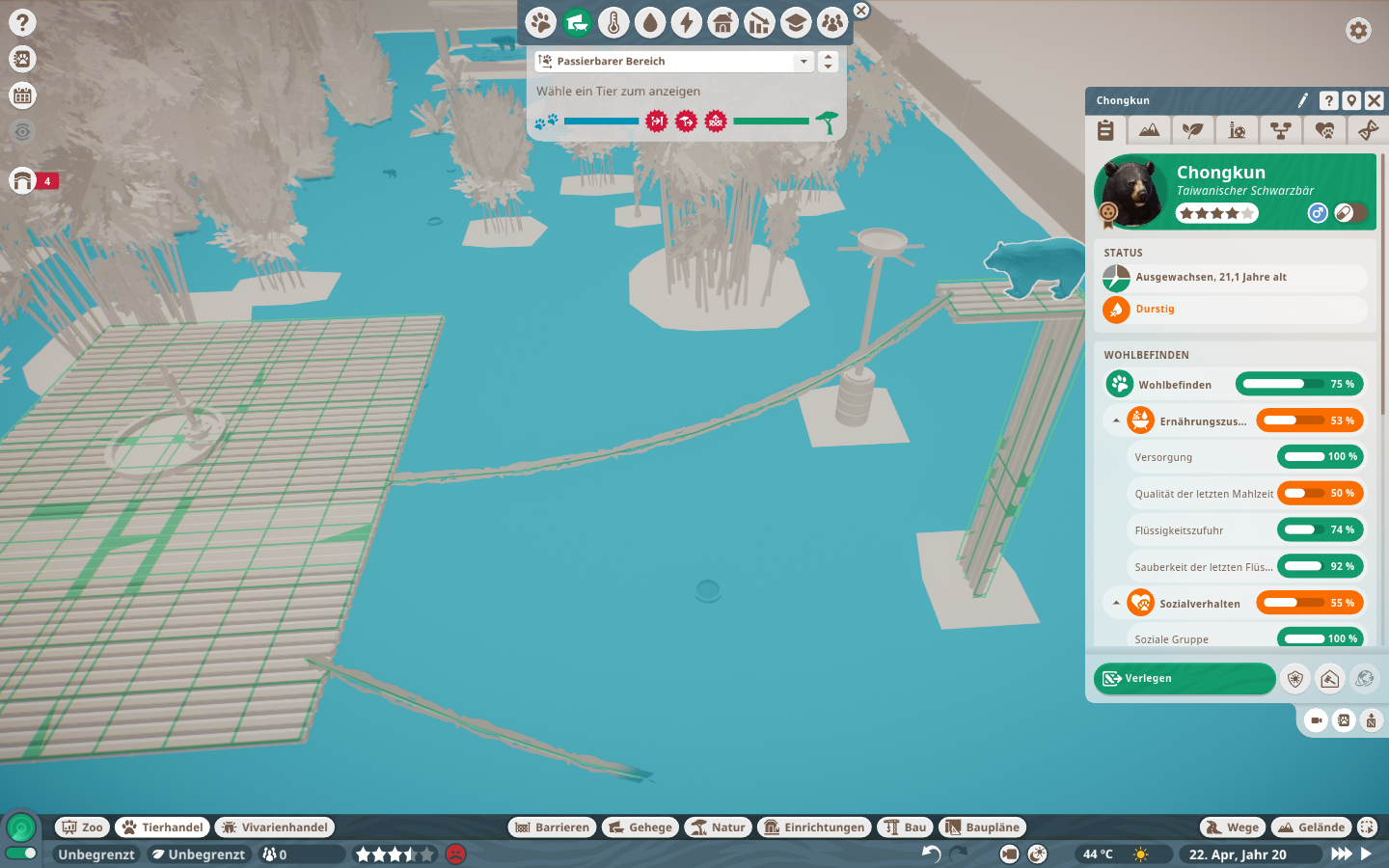Switch to the enrichment toys tab
Viewport: 1389px width, 868px height.
[x=1237, y=129]
